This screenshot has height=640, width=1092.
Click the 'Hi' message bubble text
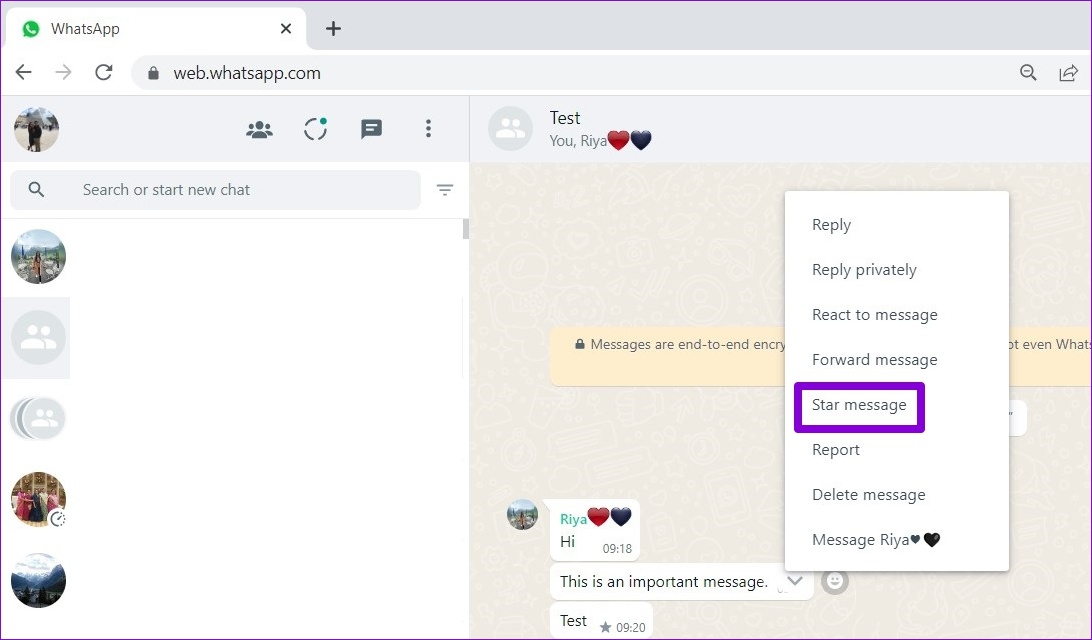(x=568, y=542)
